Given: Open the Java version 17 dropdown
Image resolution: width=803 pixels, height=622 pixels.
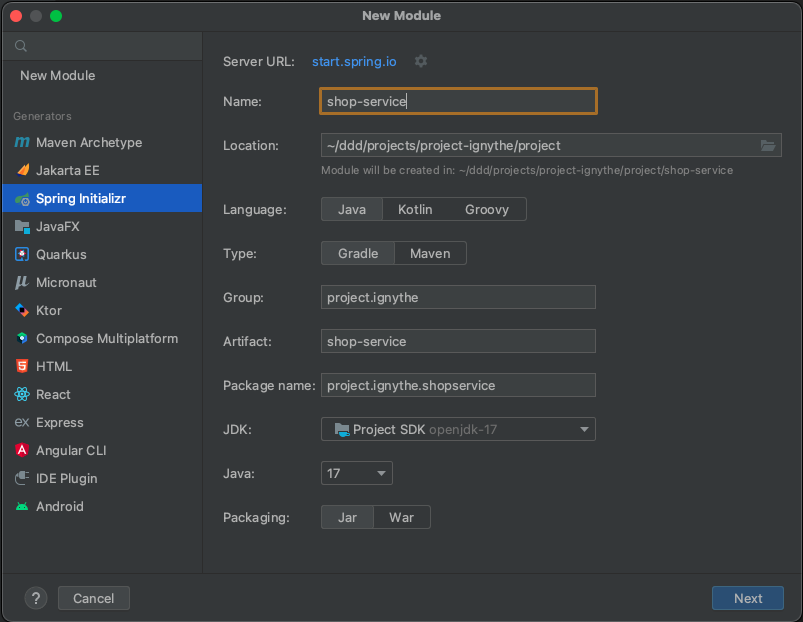Looking at the screenshot, I should [357, 474].
